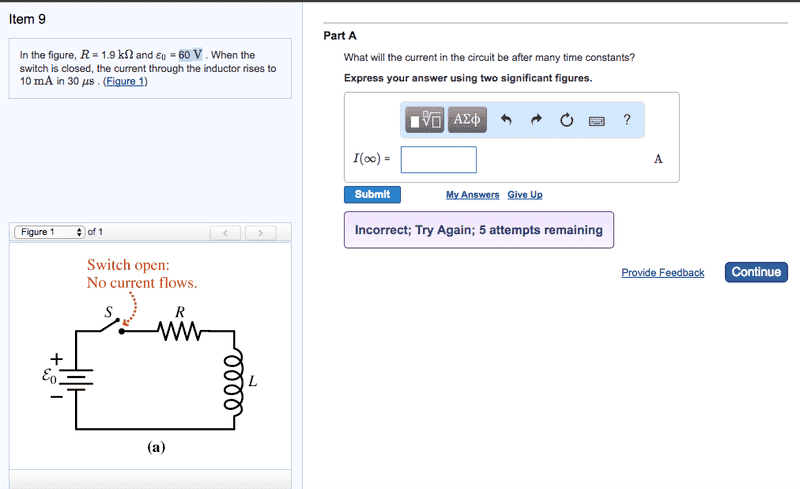Screen dimensions: 800x489
Task: Click the redo arrow icon
Action: tap(536, 121)
